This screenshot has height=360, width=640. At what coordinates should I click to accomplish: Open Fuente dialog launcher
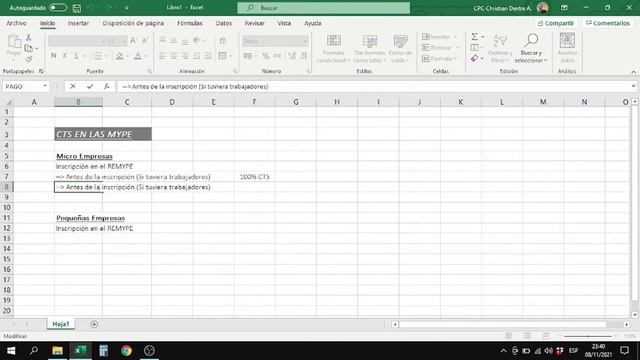(x=150, y=71)
